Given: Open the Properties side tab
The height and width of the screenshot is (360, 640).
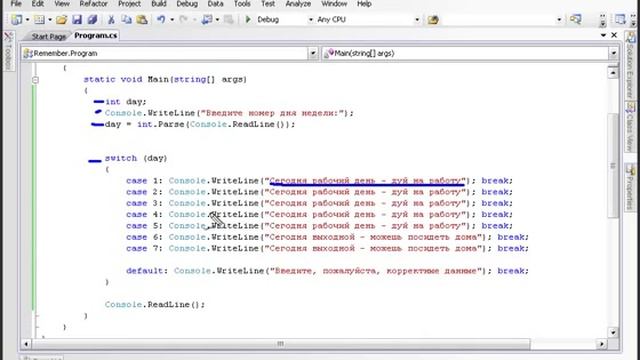Looking at the screenshot, I should pyautogui.click(x=631, y=188).
